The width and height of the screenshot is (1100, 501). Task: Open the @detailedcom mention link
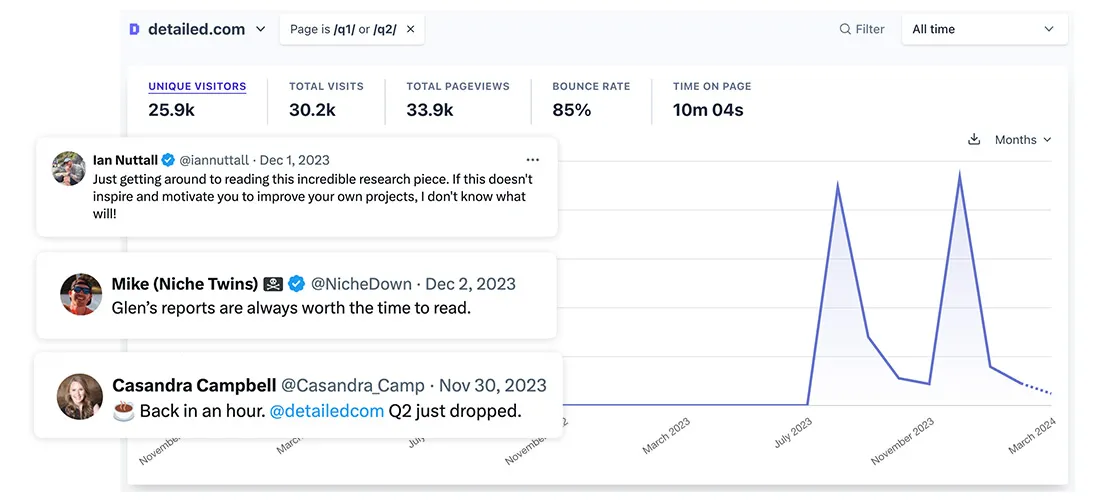327,411
